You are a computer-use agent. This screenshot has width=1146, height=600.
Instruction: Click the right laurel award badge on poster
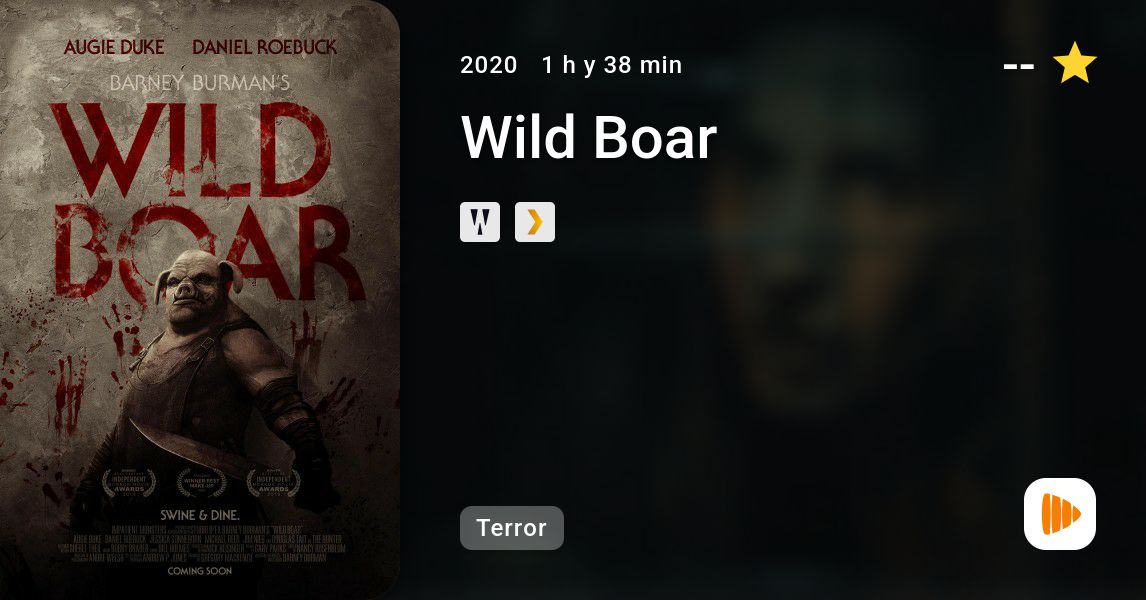point(273,484)
